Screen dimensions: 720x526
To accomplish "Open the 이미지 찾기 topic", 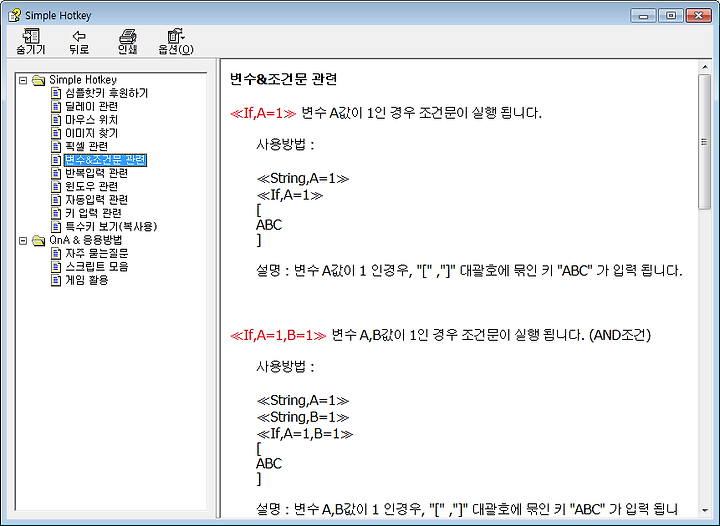I will [x=91, y=133].
